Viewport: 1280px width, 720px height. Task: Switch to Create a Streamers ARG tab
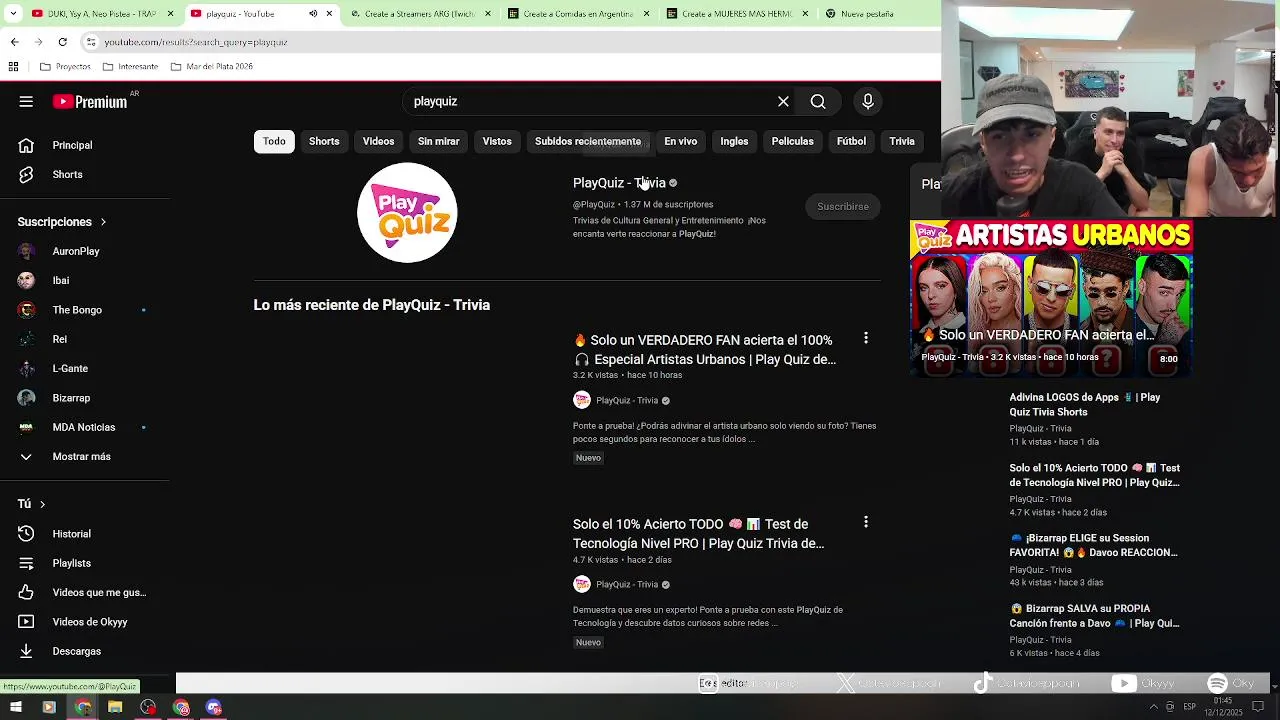click(x=420, y=14)
